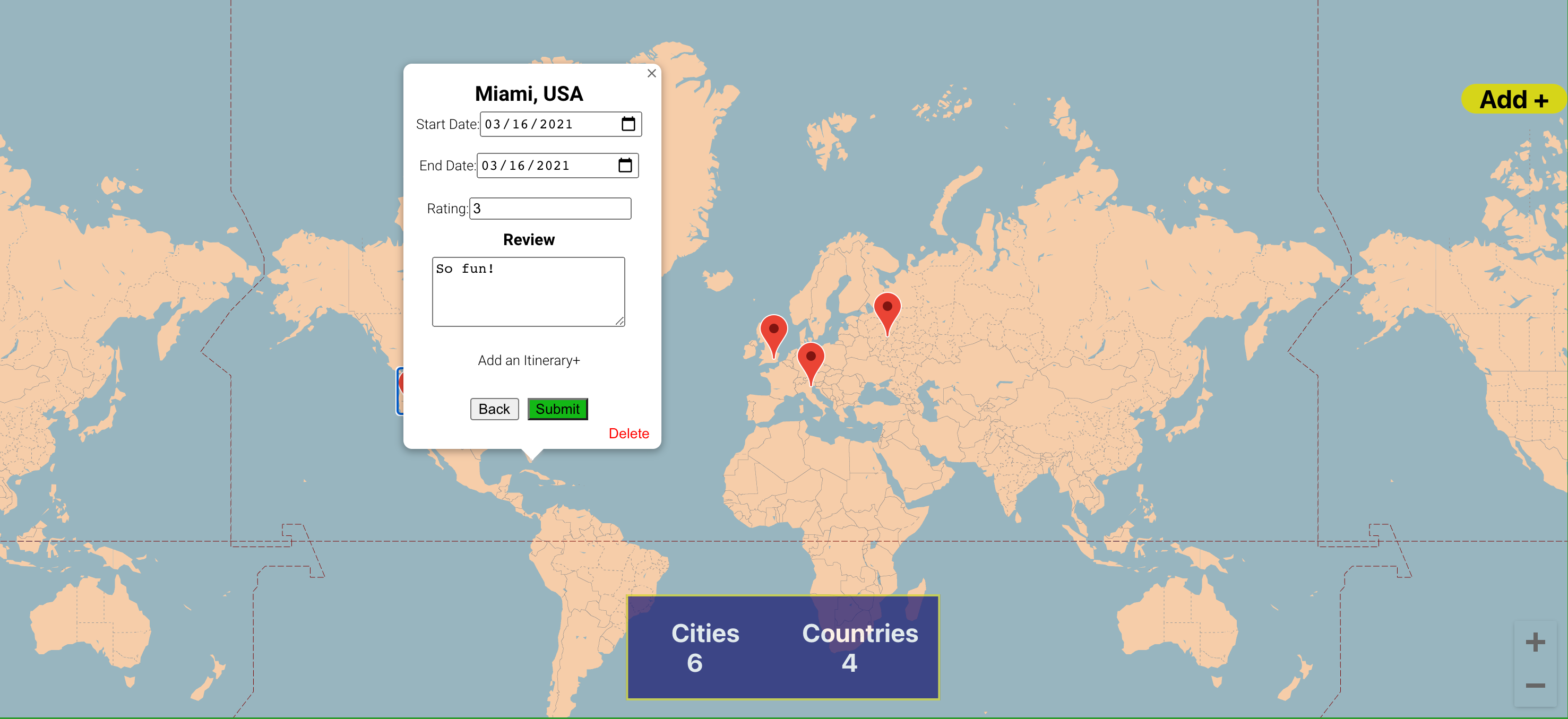Zoom out the map with minus
The width and height of the screenshot is (1568, 719).
tap(1535, 686)
